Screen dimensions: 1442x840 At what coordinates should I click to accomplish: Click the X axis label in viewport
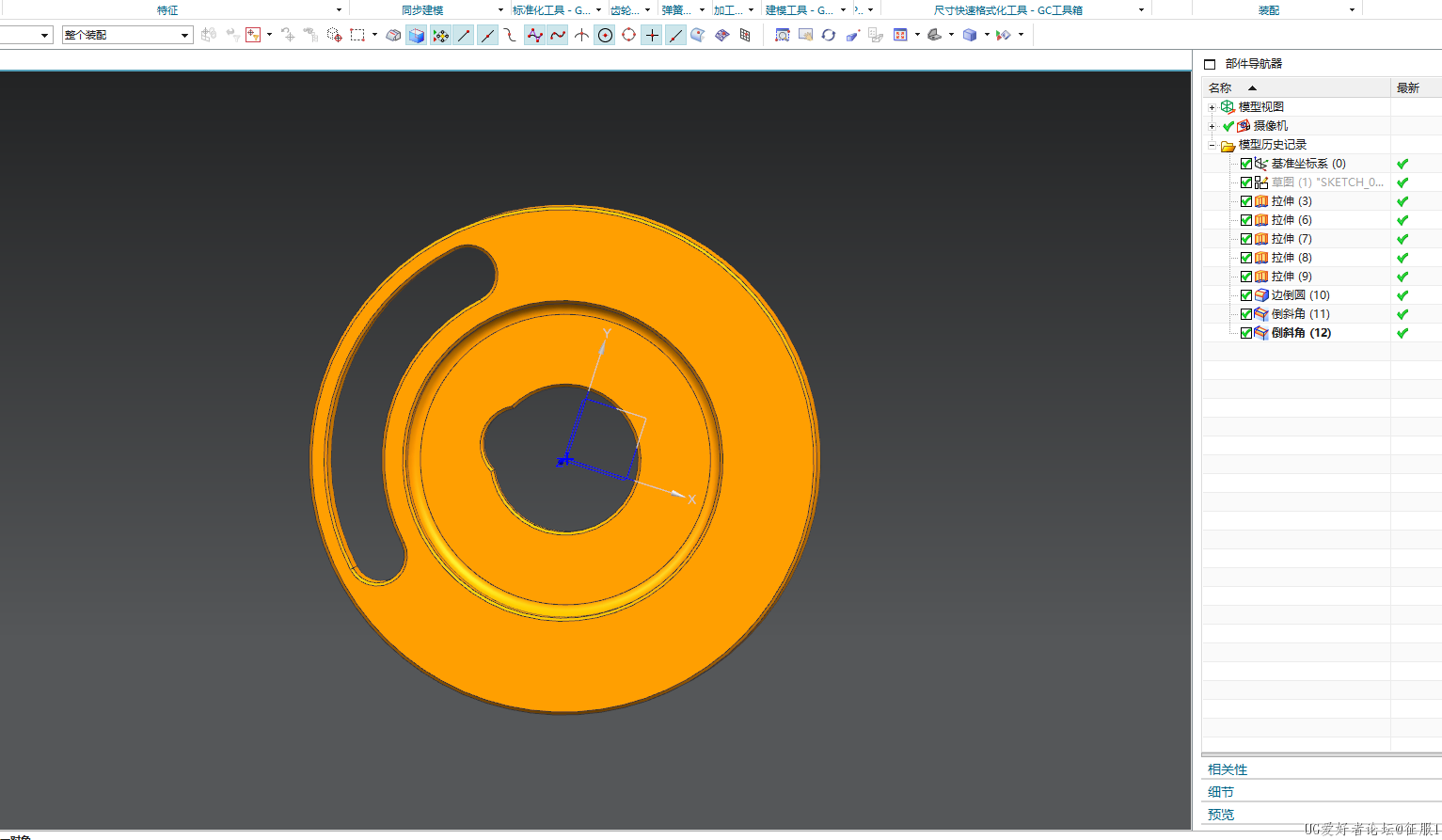coord(691,499)
